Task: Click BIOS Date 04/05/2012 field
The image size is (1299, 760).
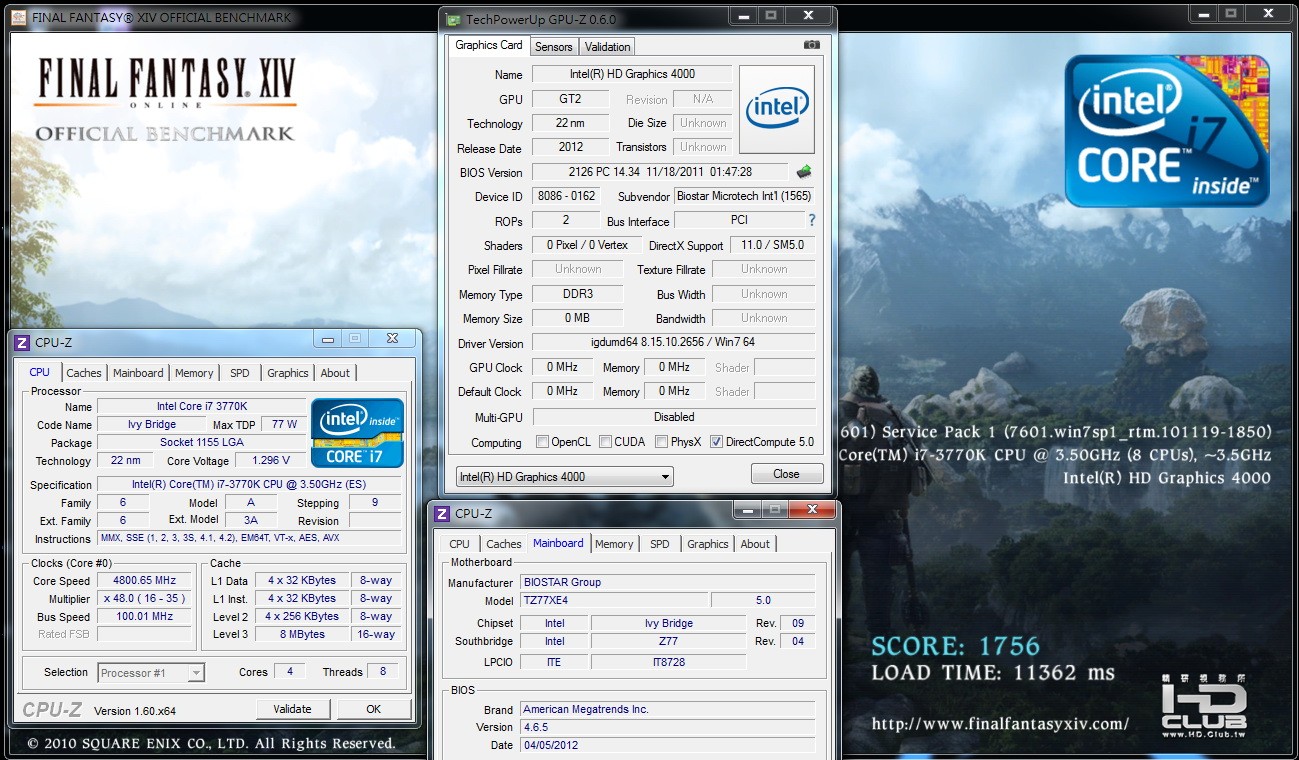Action: (667, 746)
